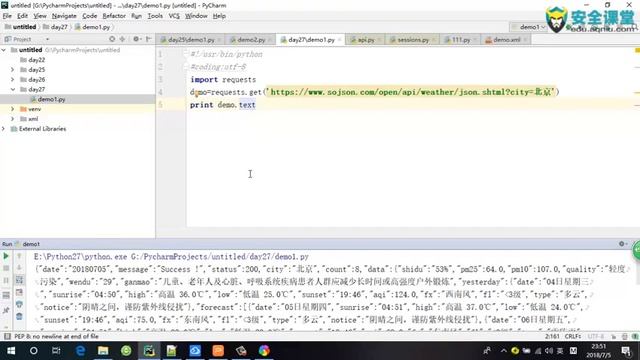Image resolution: width=640 pixels, height=360 pixels.
Task: Click the cursor position 2:161 indicator
Action: [552, 336]
